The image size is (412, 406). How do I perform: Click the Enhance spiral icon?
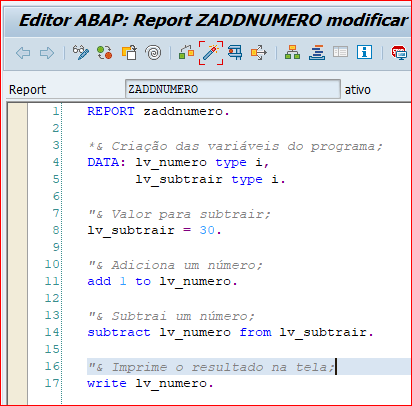[153, 53]
